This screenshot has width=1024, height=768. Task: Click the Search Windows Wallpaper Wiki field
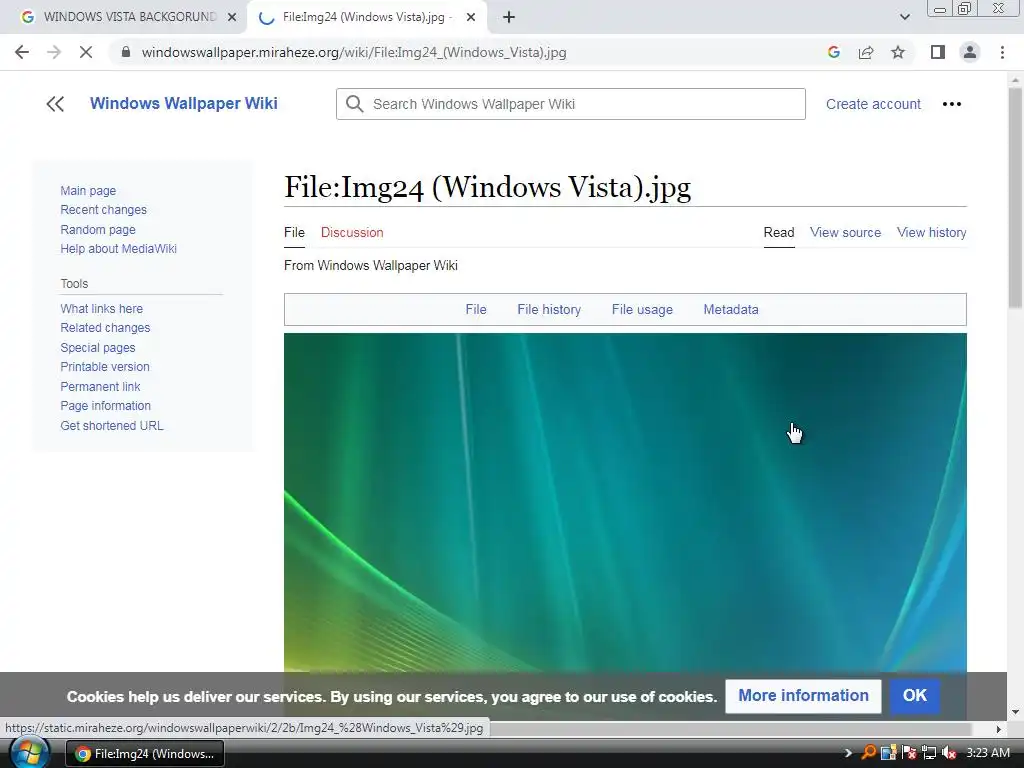click(x=571, y=104)
